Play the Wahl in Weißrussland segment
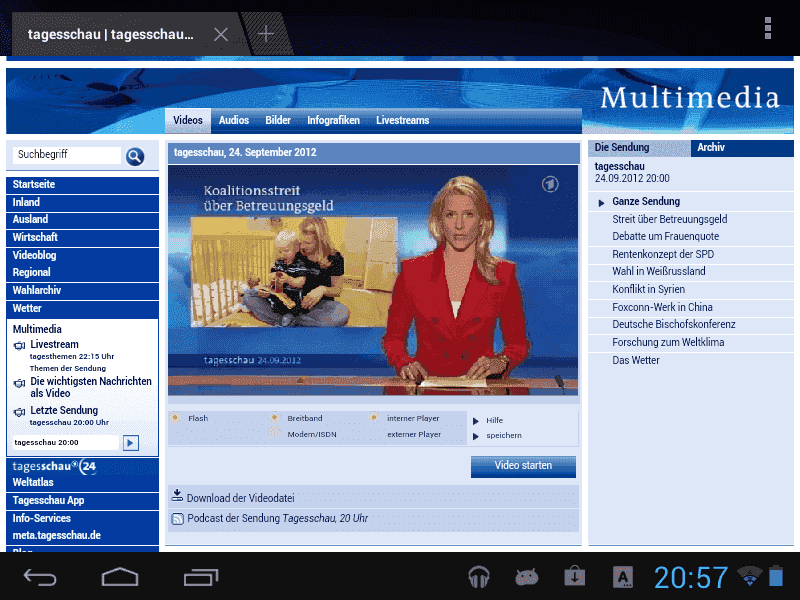The image size is (800, 600). tap(659, 271)
